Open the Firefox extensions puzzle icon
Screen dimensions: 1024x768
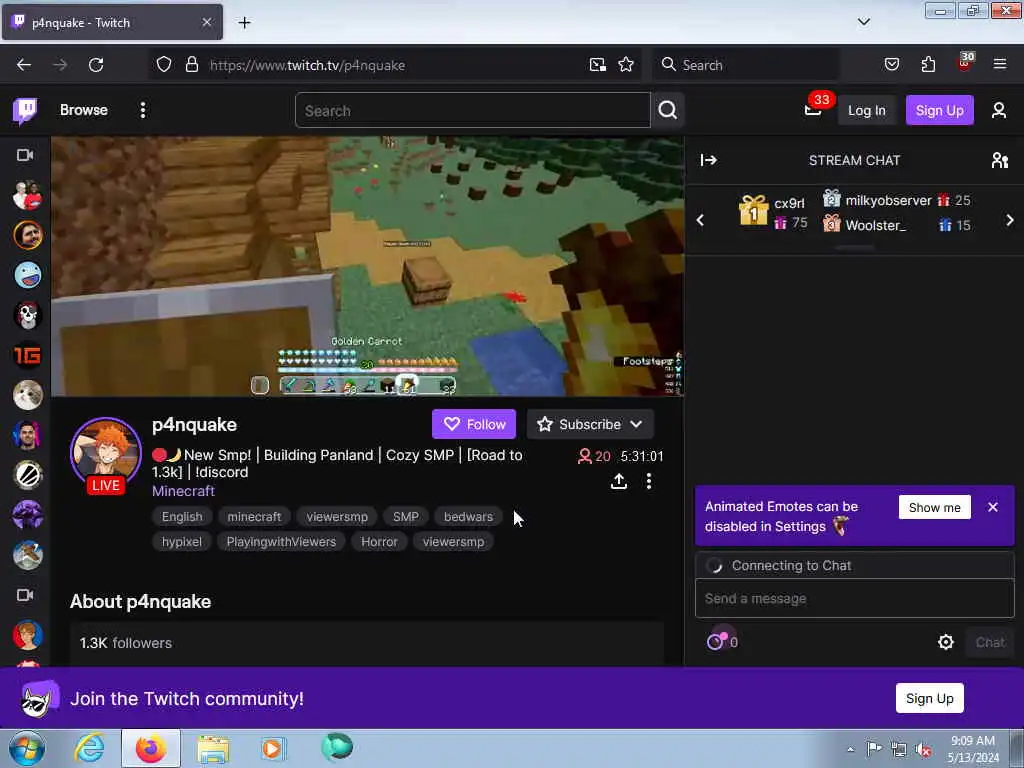coord(928,65)
